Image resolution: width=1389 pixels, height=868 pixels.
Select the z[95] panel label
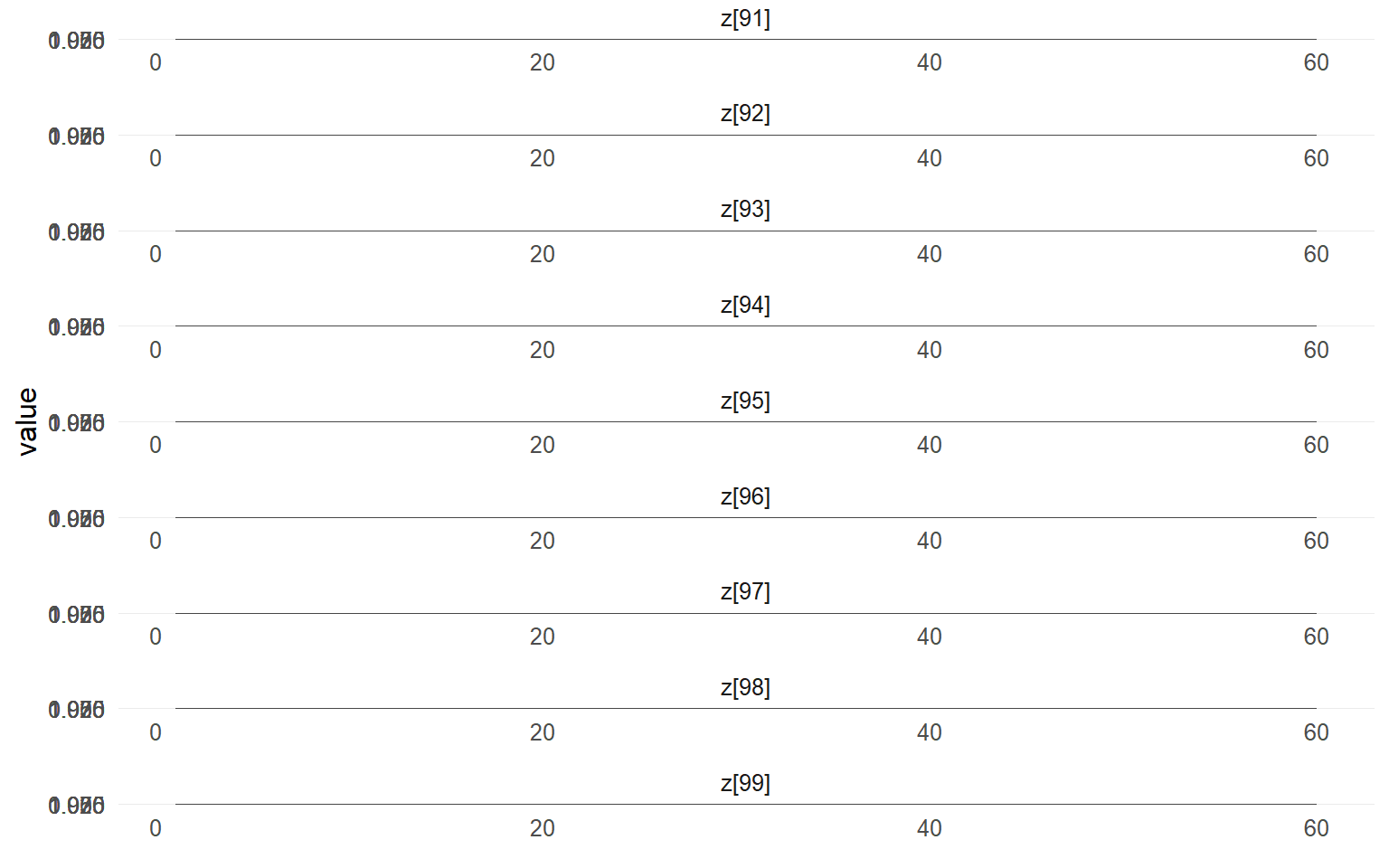745,401
